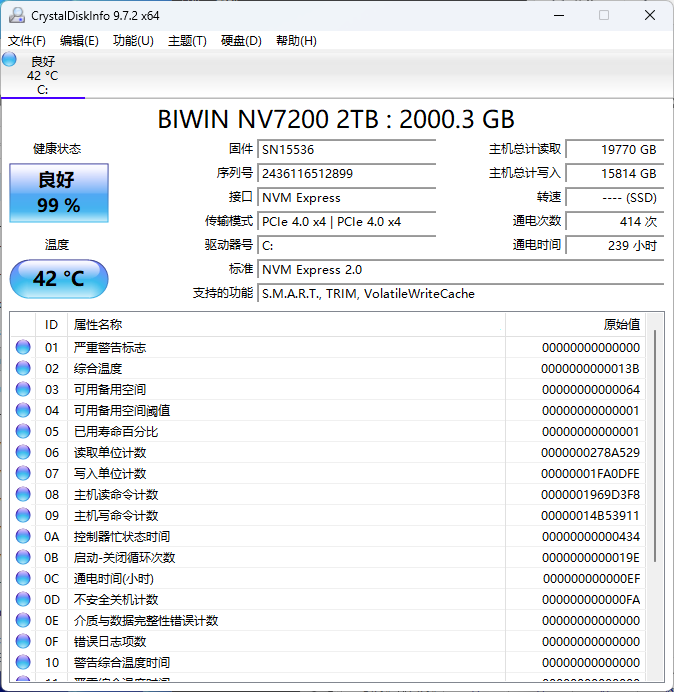Click the 42 °C temperature button
The height and width of the screenshot is (692, 674).
pos(58,279)
